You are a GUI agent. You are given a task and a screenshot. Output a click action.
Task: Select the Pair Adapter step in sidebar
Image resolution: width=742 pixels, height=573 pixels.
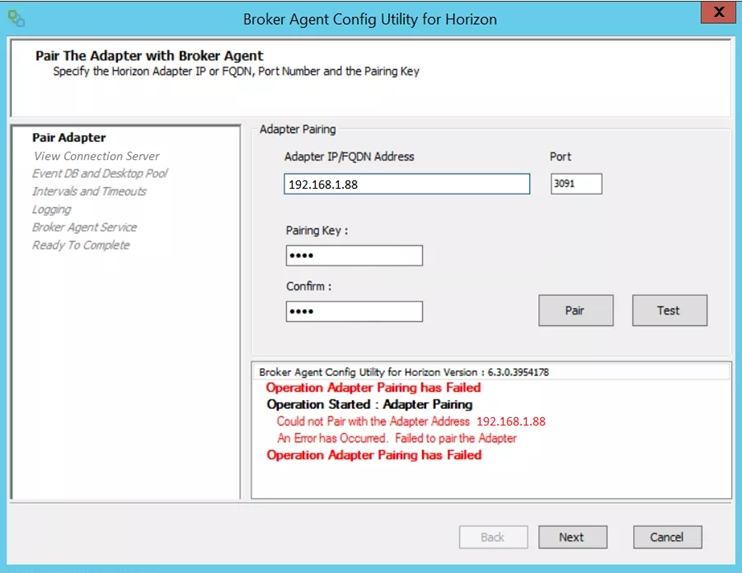[x=69, y=138]
